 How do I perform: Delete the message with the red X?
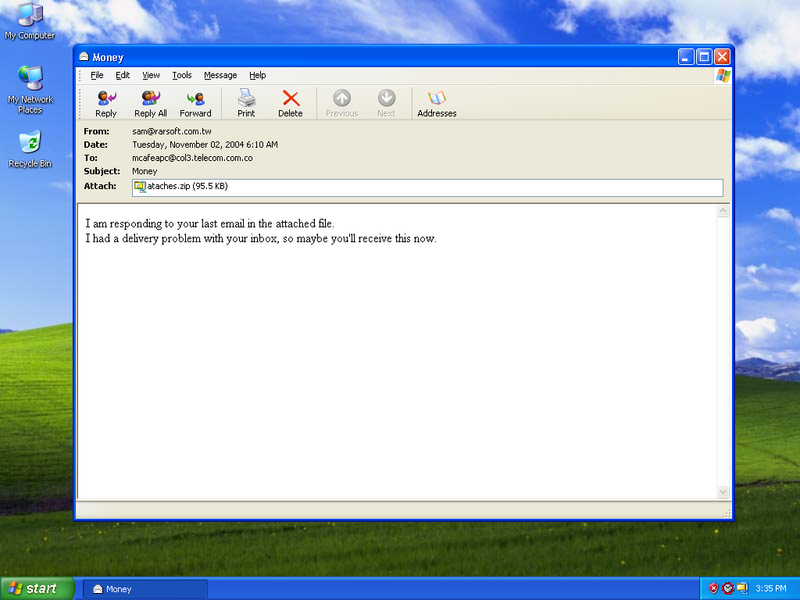(x=290, y=104)
